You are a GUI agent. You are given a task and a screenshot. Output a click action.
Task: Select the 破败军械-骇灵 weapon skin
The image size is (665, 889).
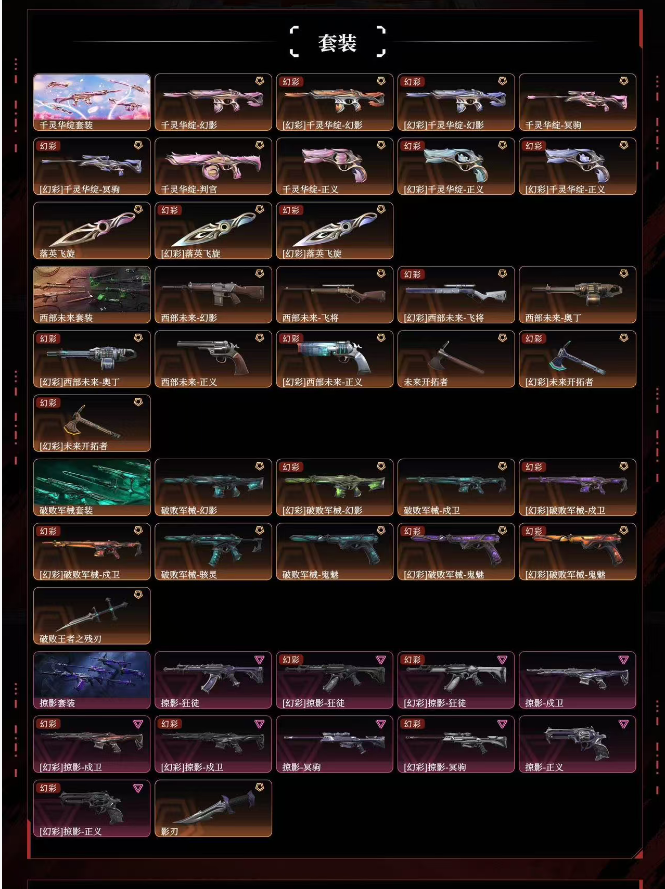click(x=213, y=552)
